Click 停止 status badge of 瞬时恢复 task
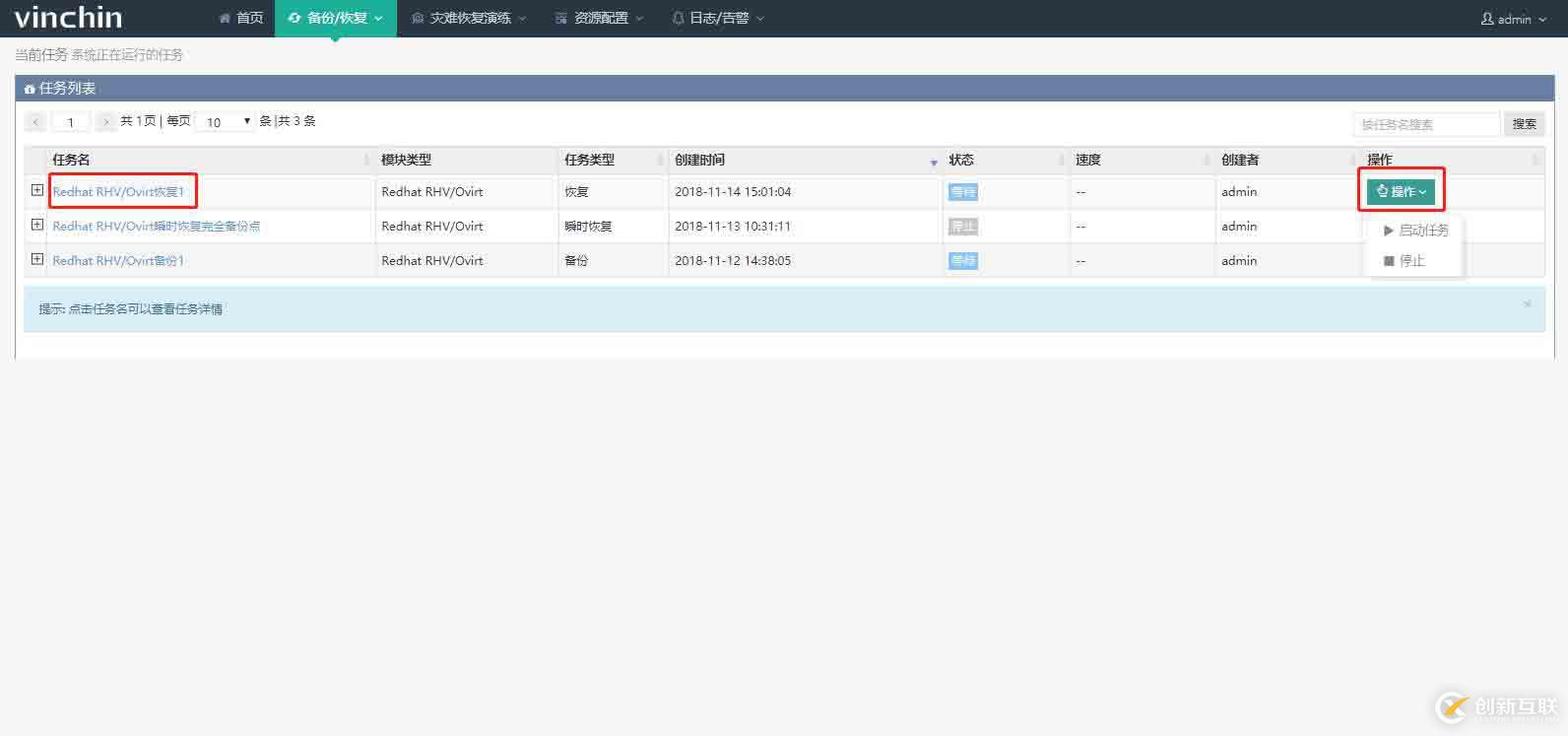Image resolution: width=1568 pixels, height=736 pixels. click(x=962, y=227)
